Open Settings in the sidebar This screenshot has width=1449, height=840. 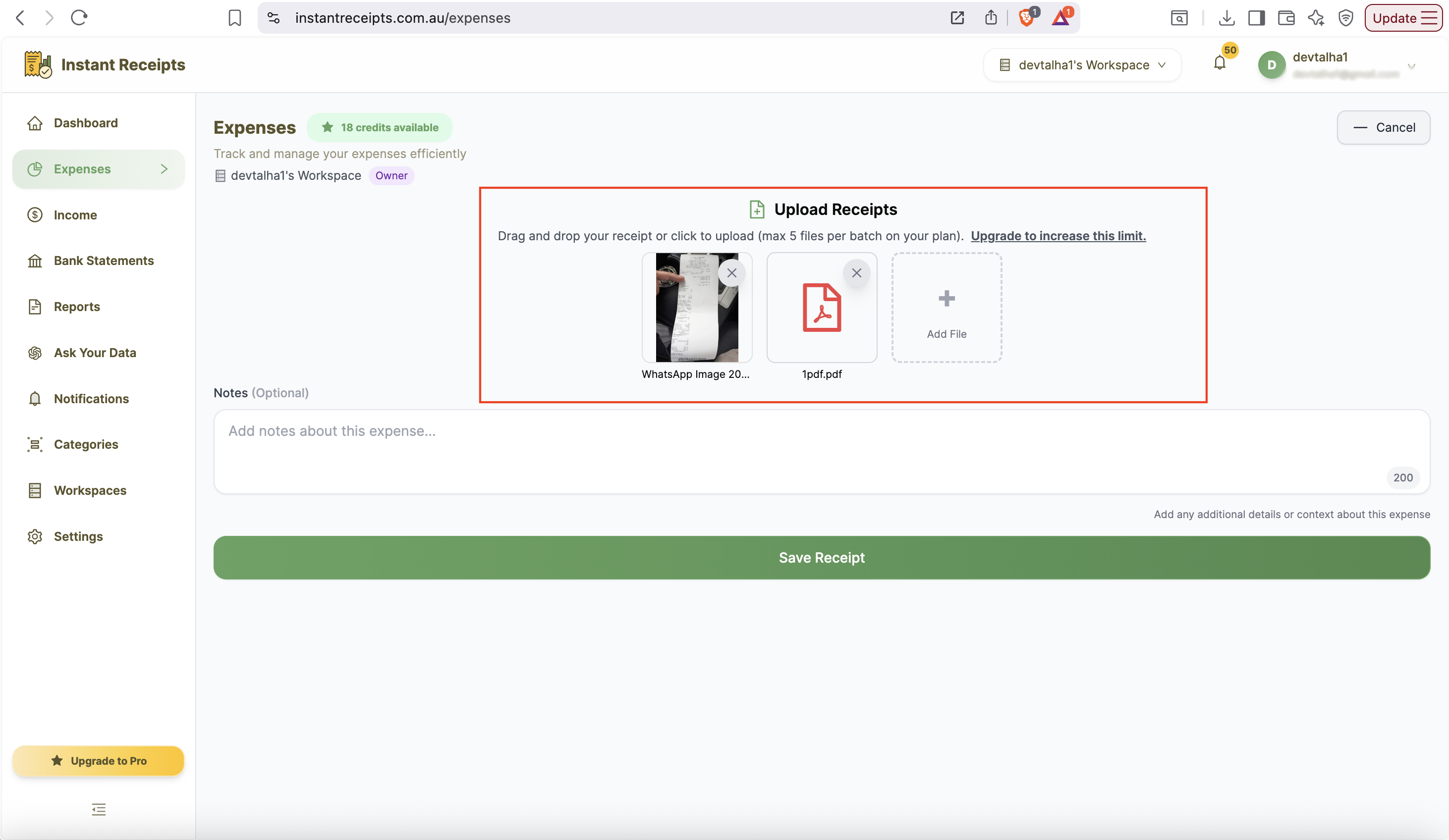click(x=98, y=536)
